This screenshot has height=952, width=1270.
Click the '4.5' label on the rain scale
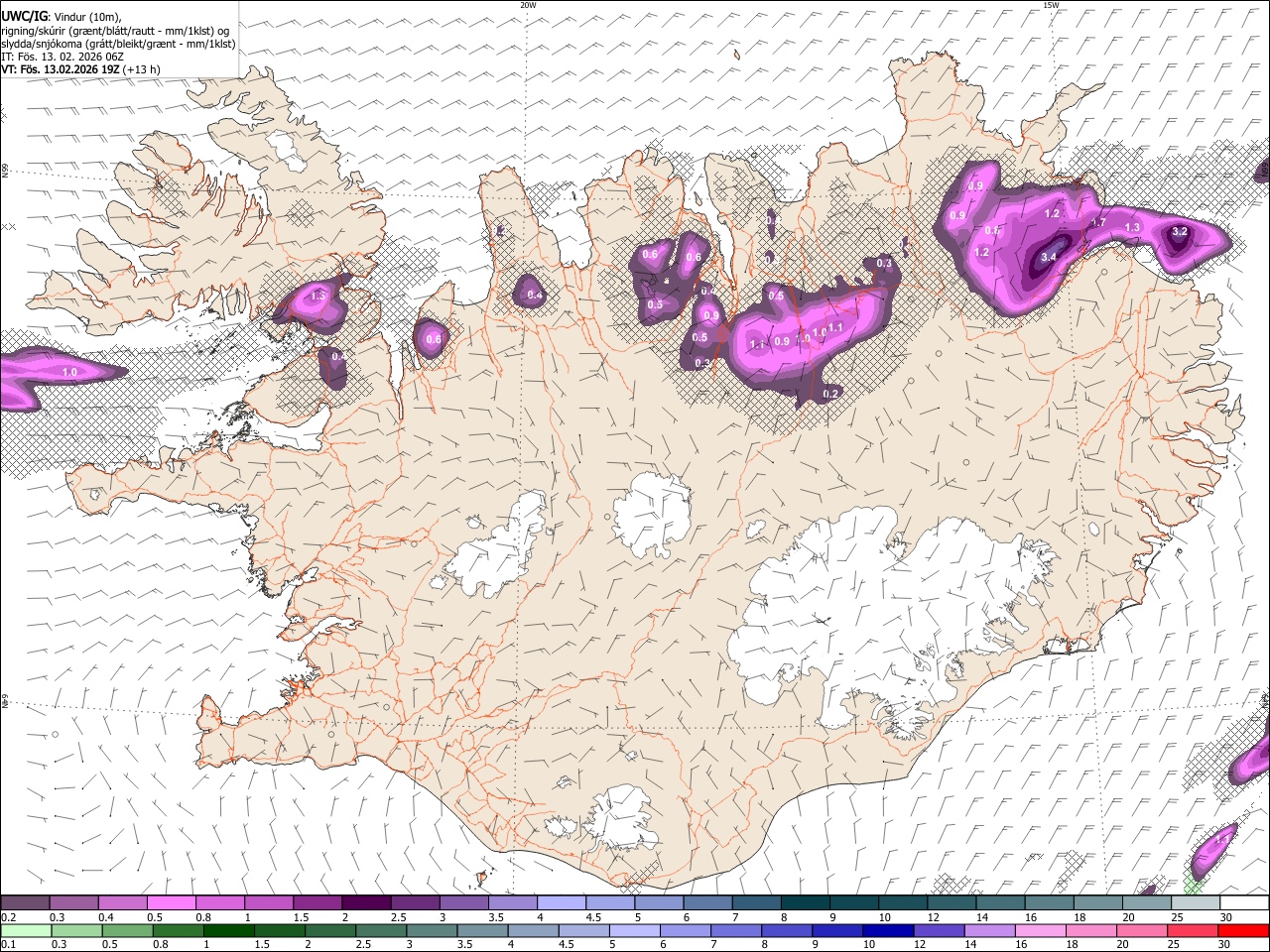pos(567,945)
